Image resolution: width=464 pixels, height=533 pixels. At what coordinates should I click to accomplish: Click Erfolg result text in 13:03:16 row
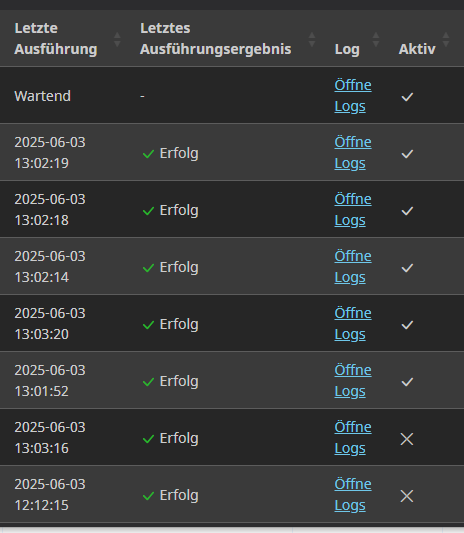[179, 438]
